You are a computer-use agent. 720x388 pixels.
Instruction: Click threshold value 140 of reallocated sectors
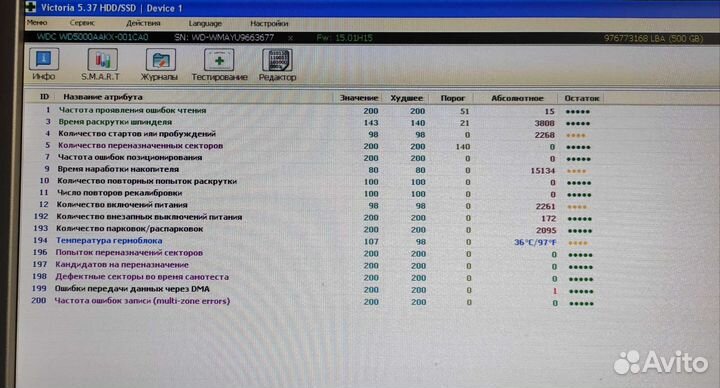[x=462, y=146]
